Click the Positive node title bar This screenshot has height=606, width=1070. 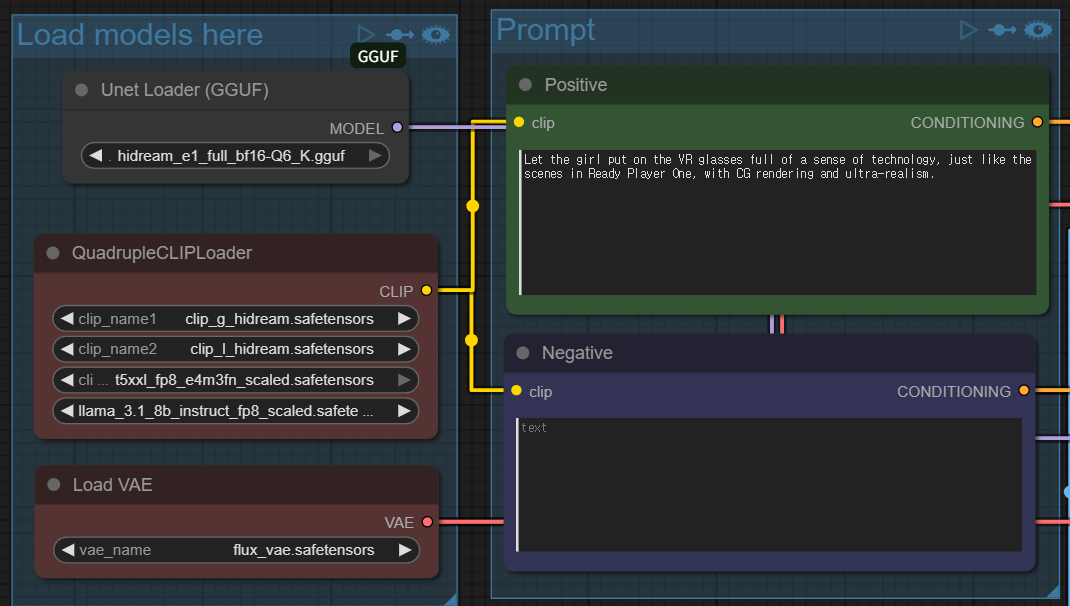click(x=777, y=85)
